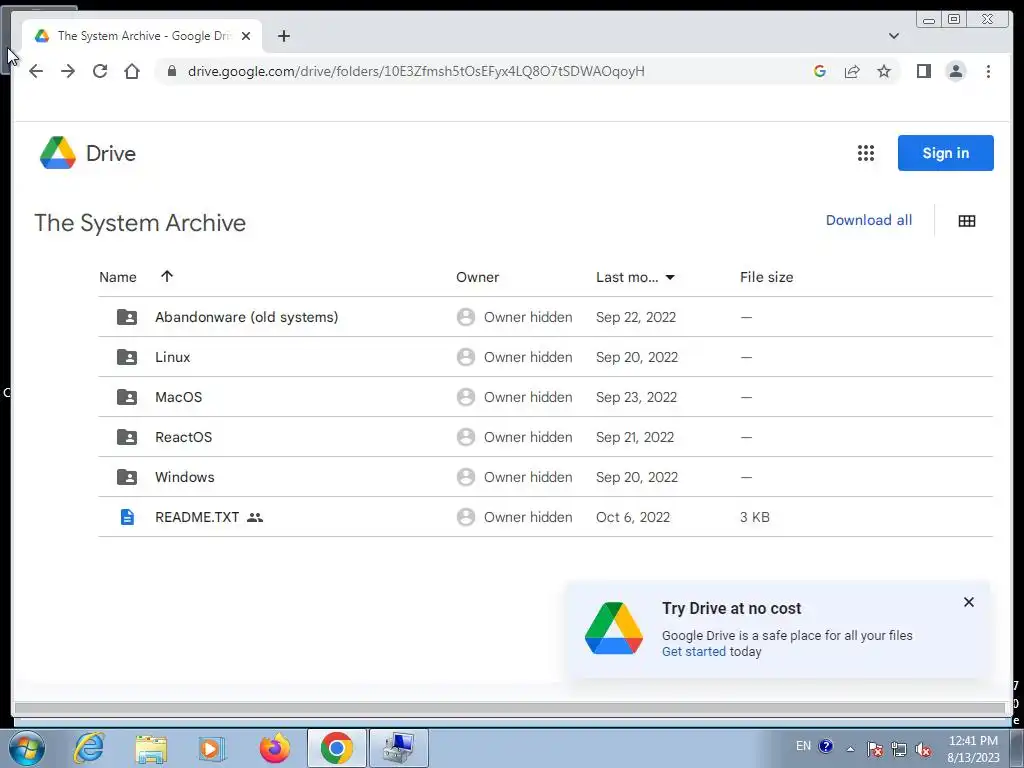Click the shared people icon beside README.TXT

coord(255,517)
